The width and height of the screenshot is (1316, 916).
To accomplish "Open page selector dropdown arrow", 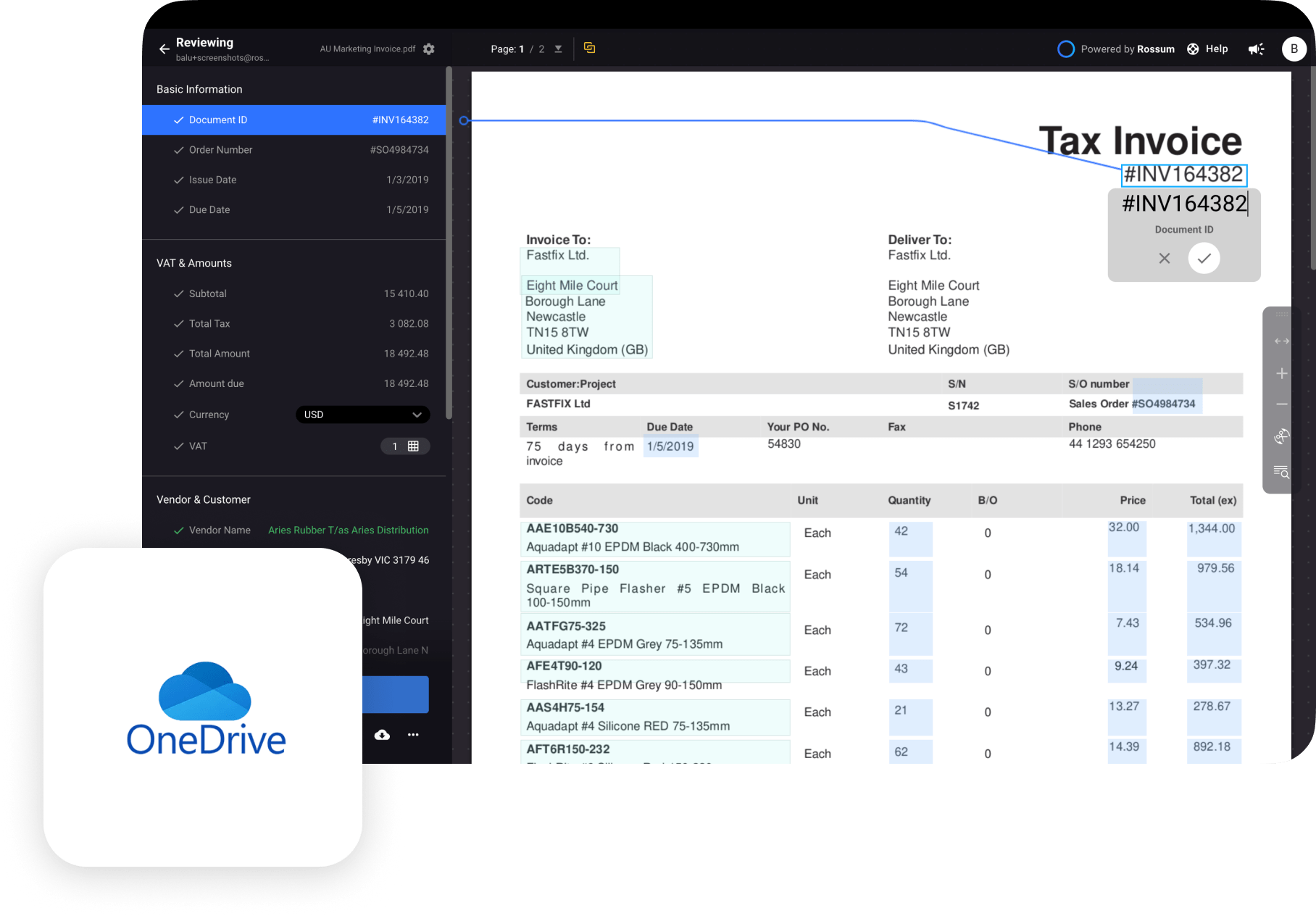I will click(x=558, y=49).
